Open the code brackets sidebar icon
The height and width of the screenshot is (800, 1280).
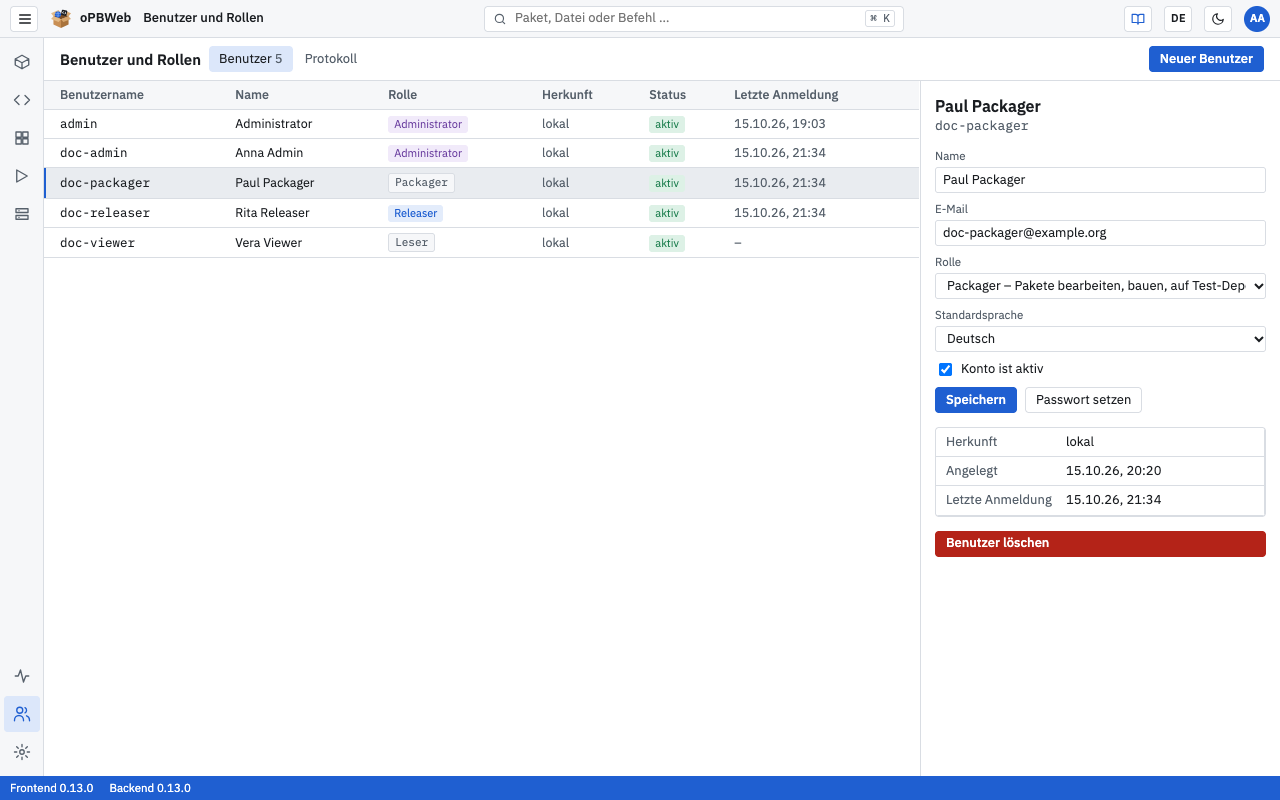click(x=22, y=100)
